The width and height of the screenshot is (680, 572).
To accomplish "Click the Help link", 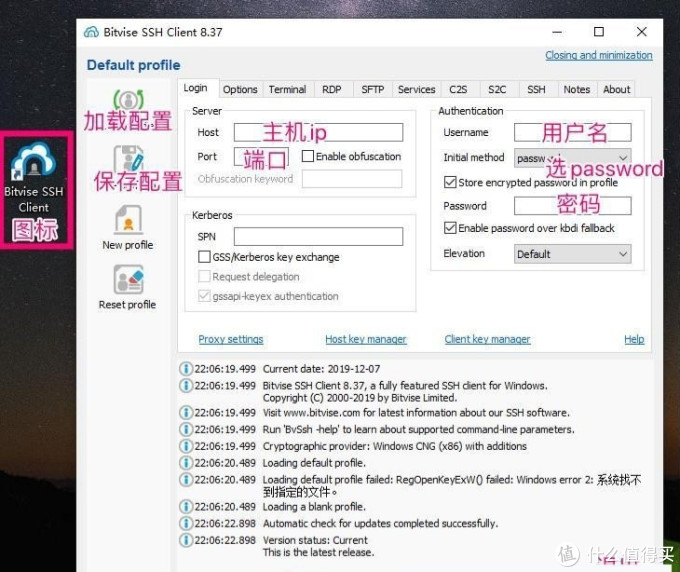I will pyautogui.click(x=634, y=339).
